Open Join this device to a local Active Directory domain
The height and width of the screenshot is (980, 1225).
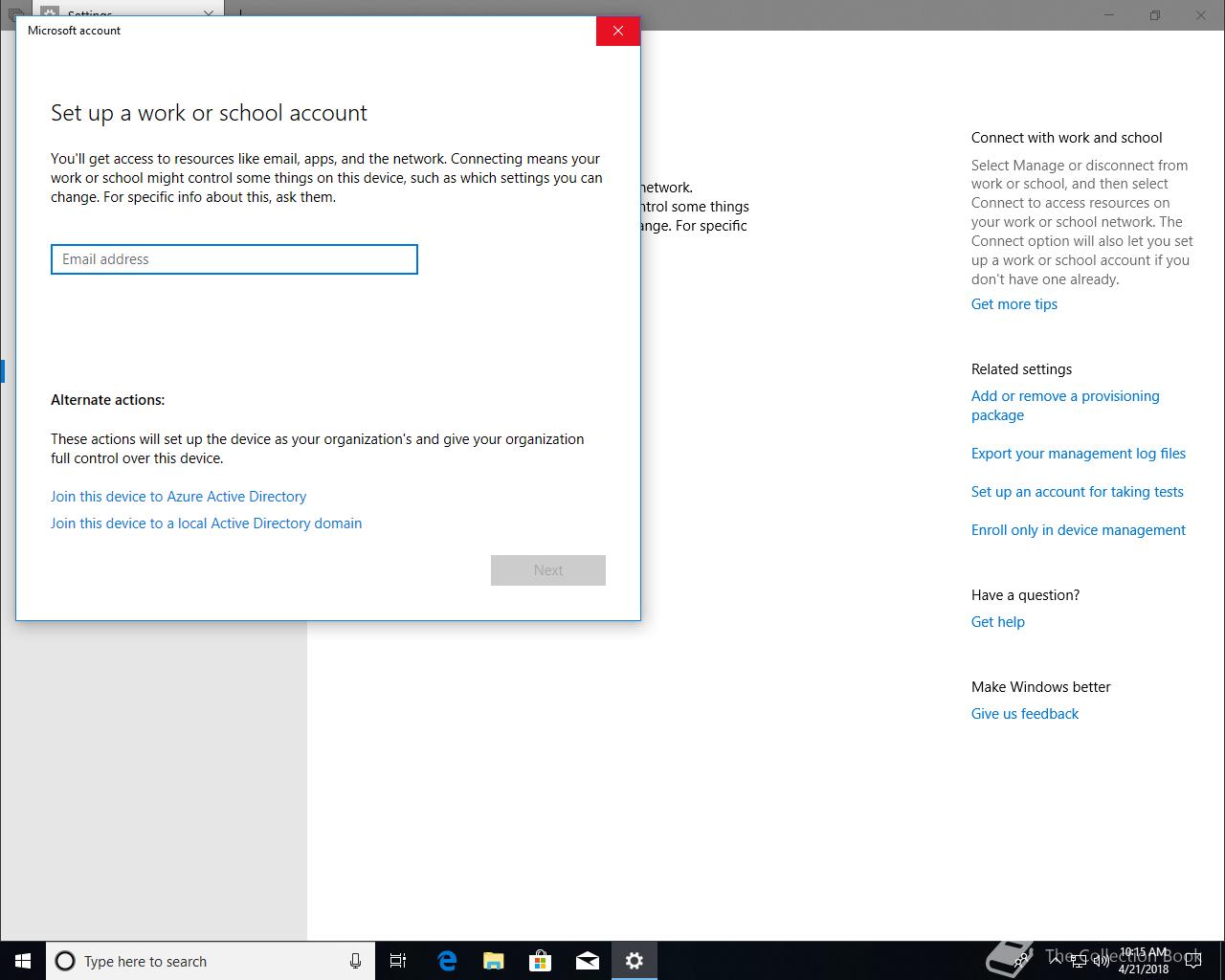(x=207, y=523)
